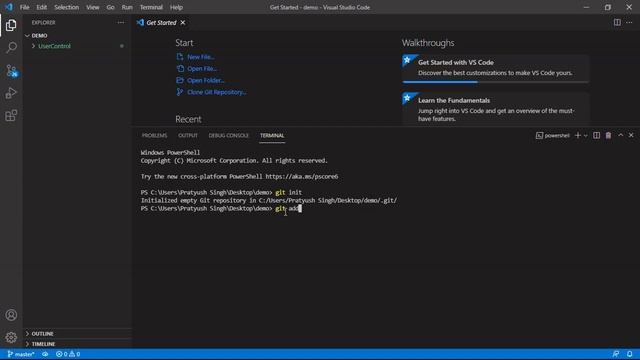Click the watch eye icon in status bar
Image resolution: width=640 pixels, height=360 pixels.
(45, 354)
